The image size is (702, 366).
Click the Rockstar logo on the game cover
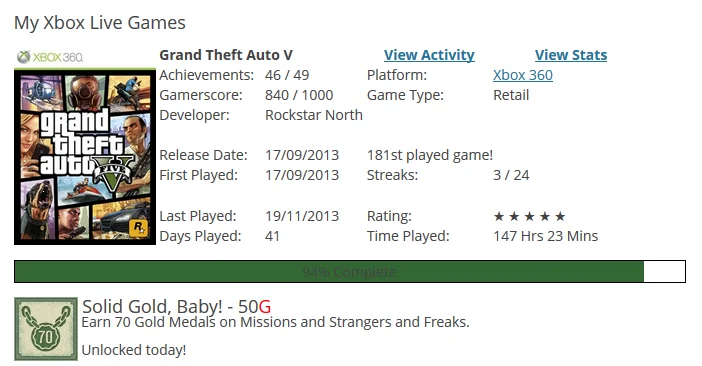(140, 228)
